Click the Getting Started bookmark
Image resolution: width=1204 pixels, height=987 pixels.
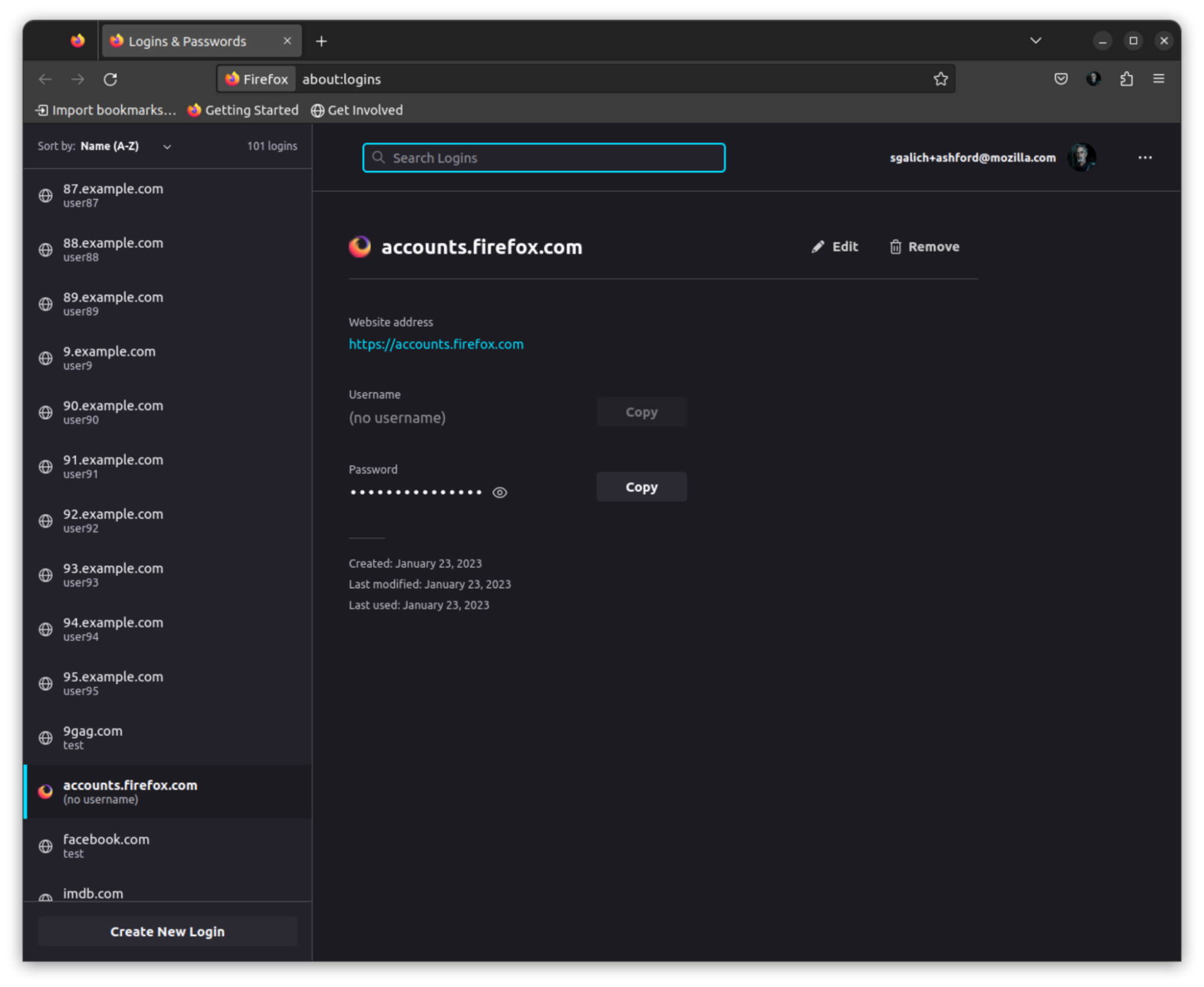coord(243,110)
